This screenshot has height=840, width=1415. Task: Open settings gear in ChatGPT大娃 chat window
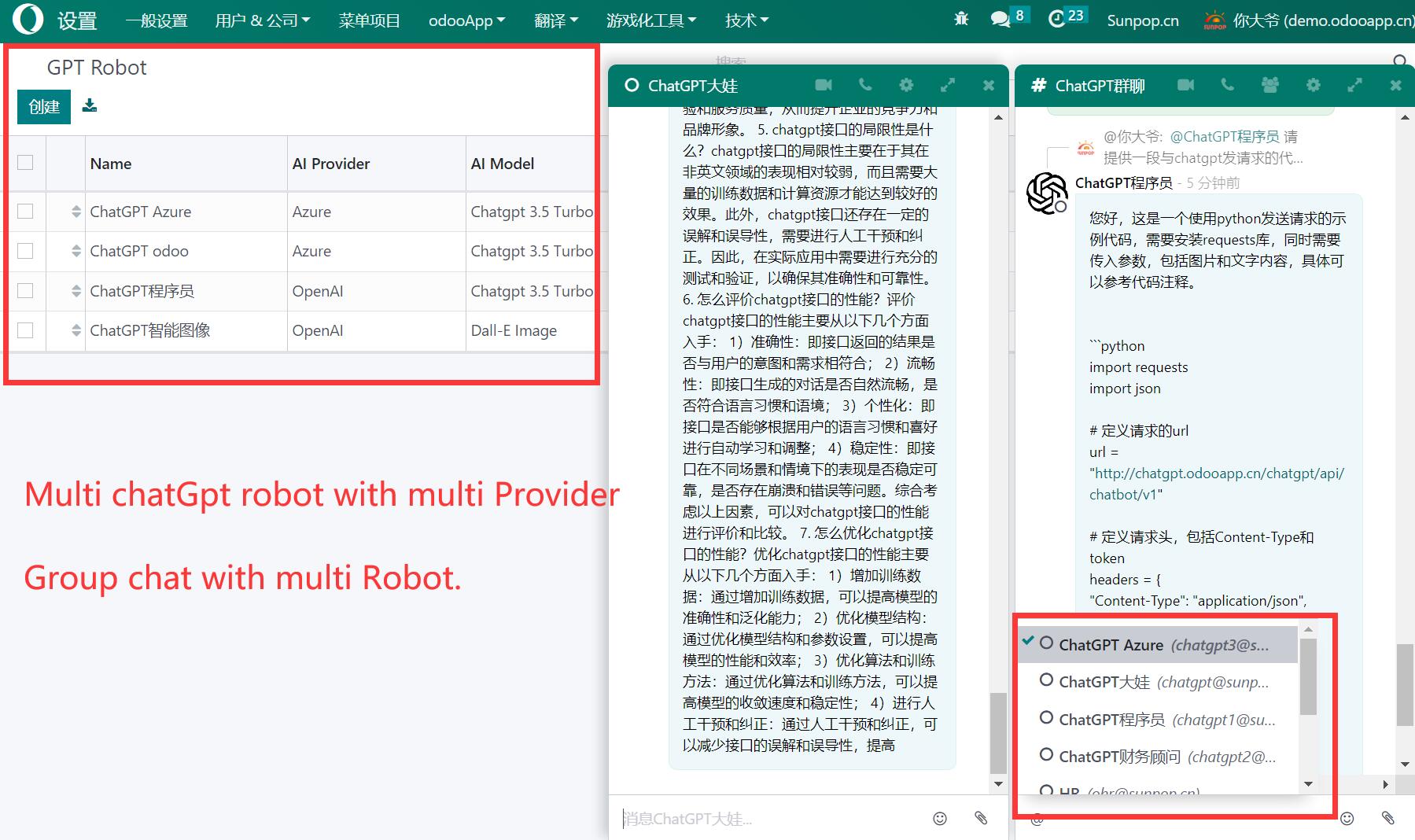click(x=906, y=85)
